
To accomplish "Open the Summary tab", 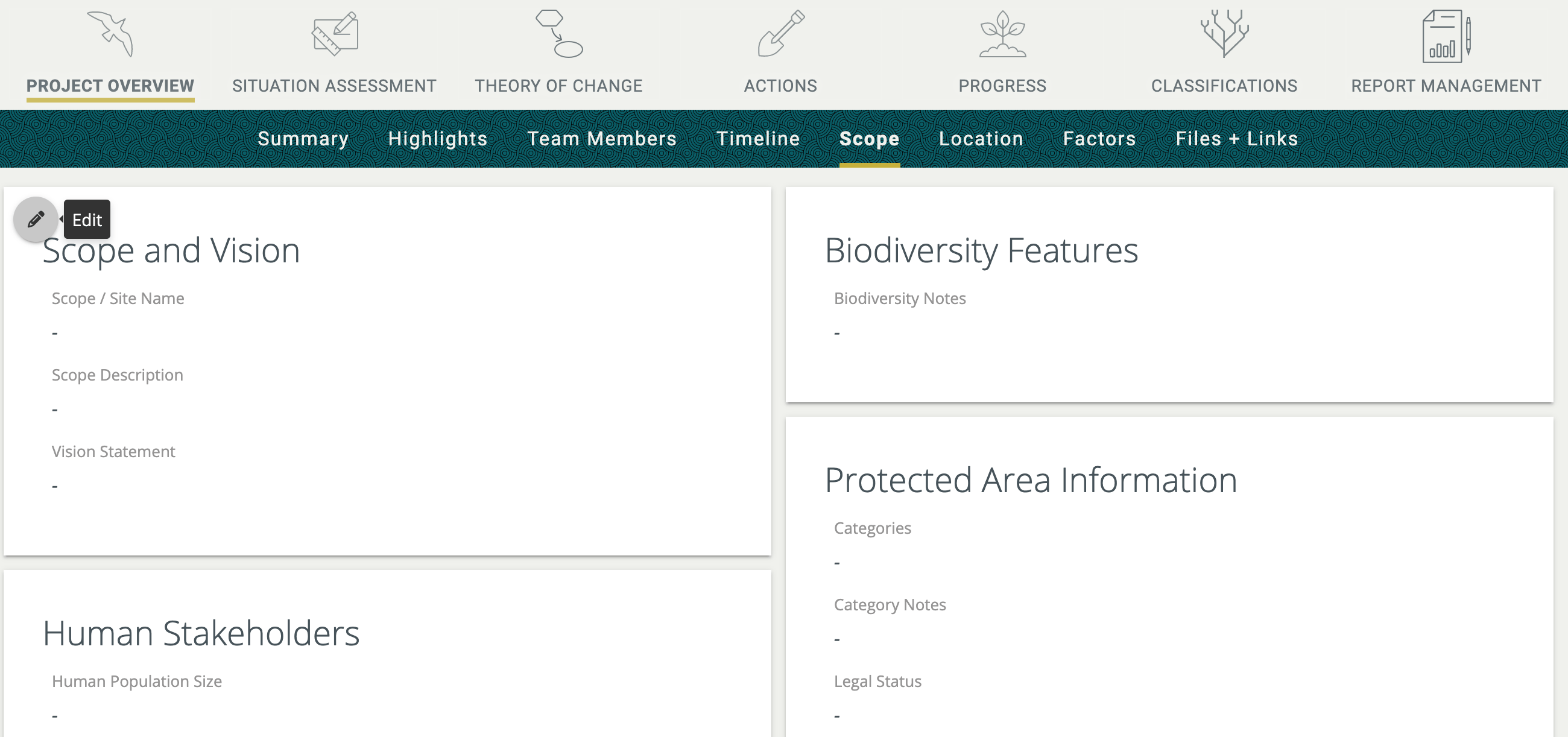I will pos(303,139).
